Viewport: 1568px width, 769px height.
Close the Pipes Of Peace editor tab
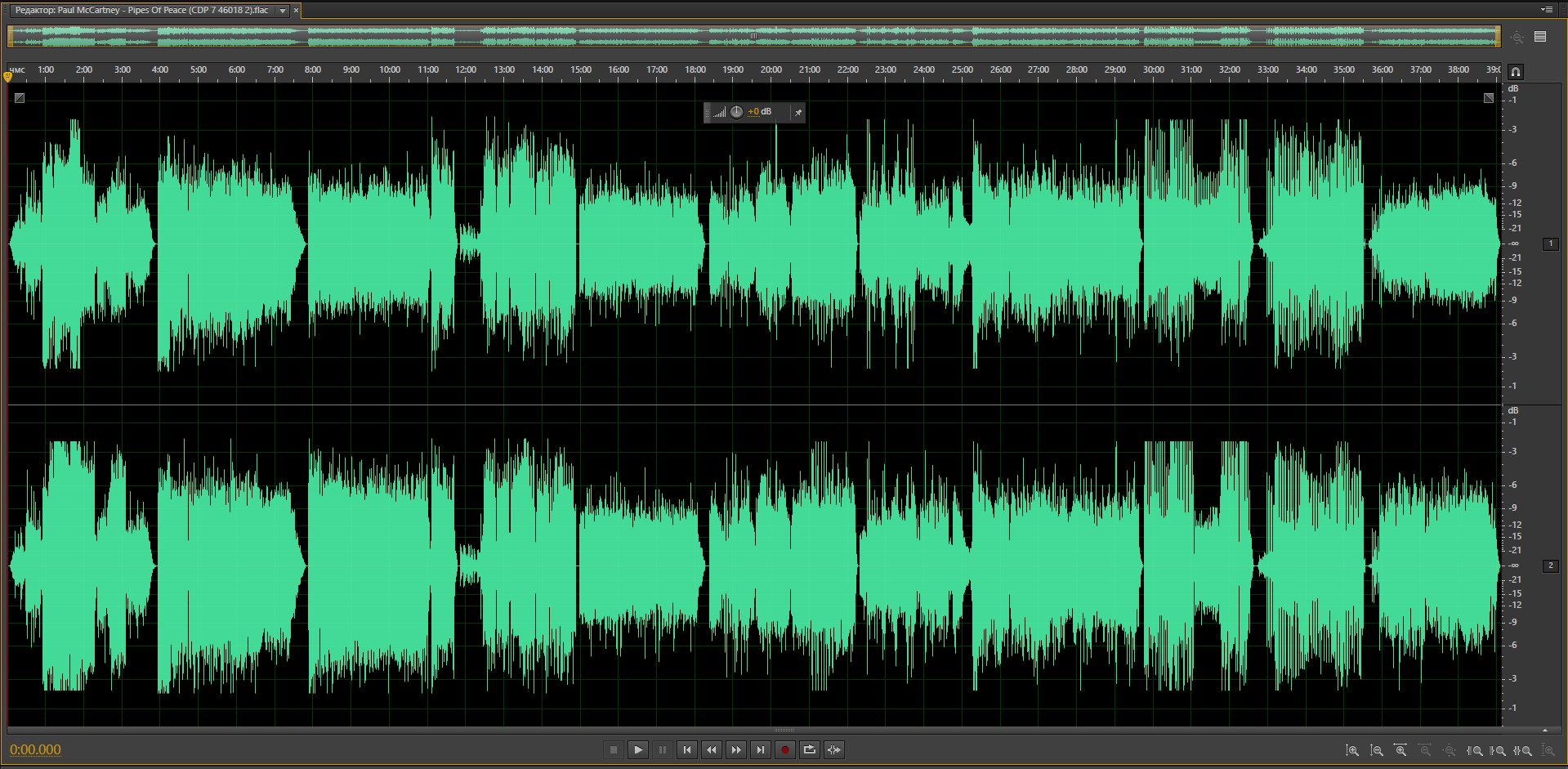click(296, 11)
